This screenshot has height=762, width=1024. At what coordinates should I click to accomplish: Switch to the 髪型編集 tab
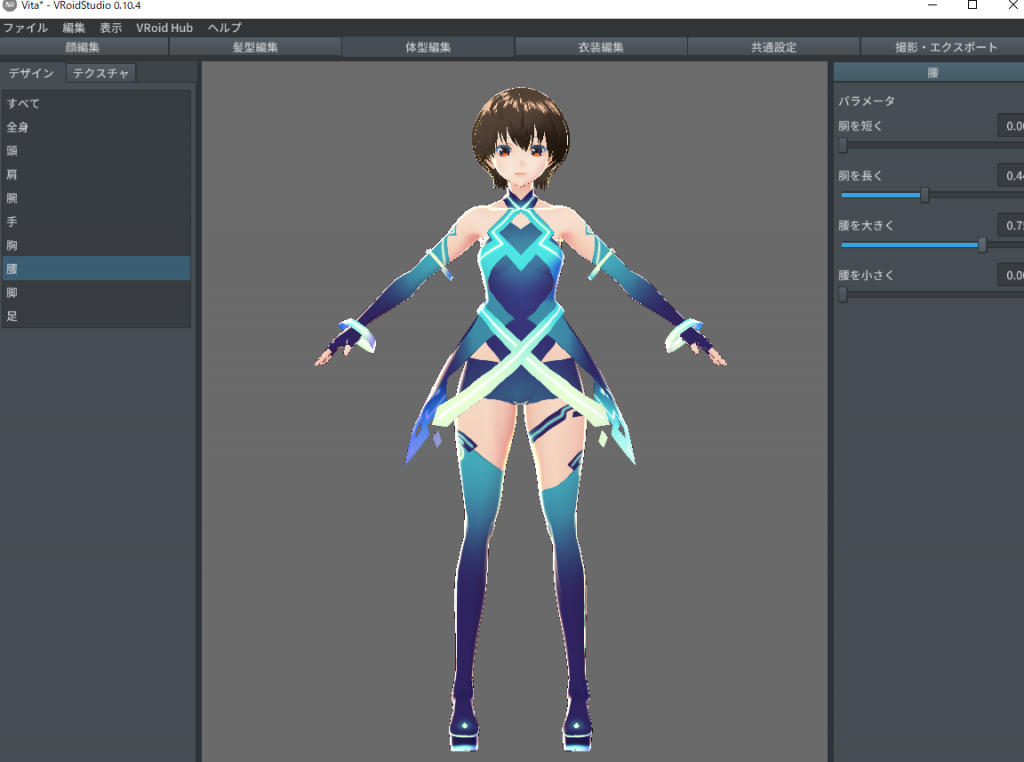click(255, 47)
